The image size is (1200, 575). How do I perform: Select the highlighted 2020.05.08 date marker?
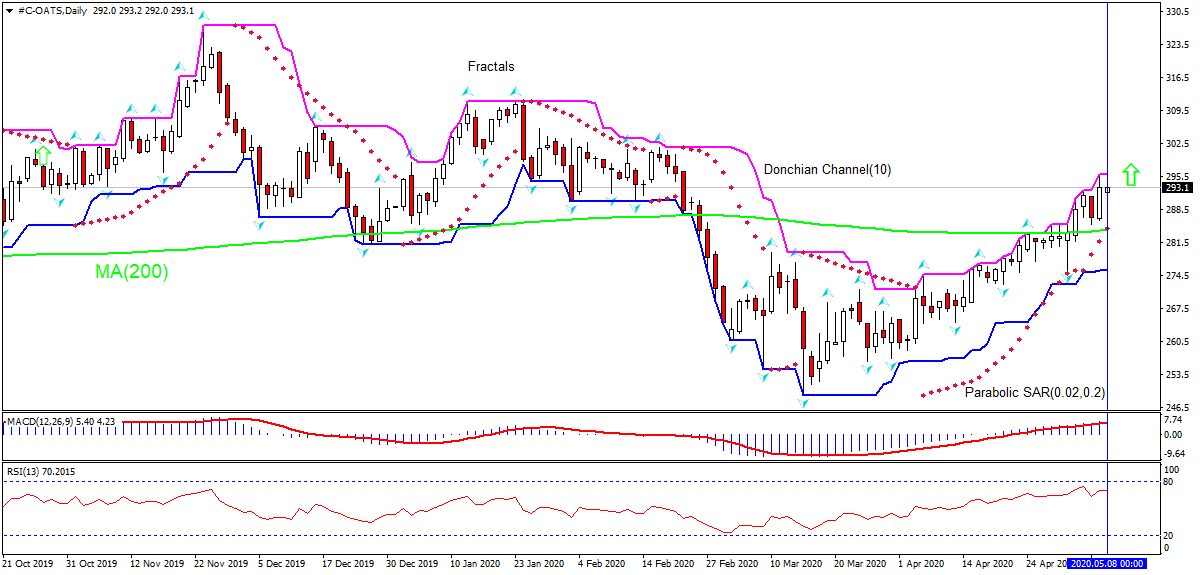[1106, 564]
